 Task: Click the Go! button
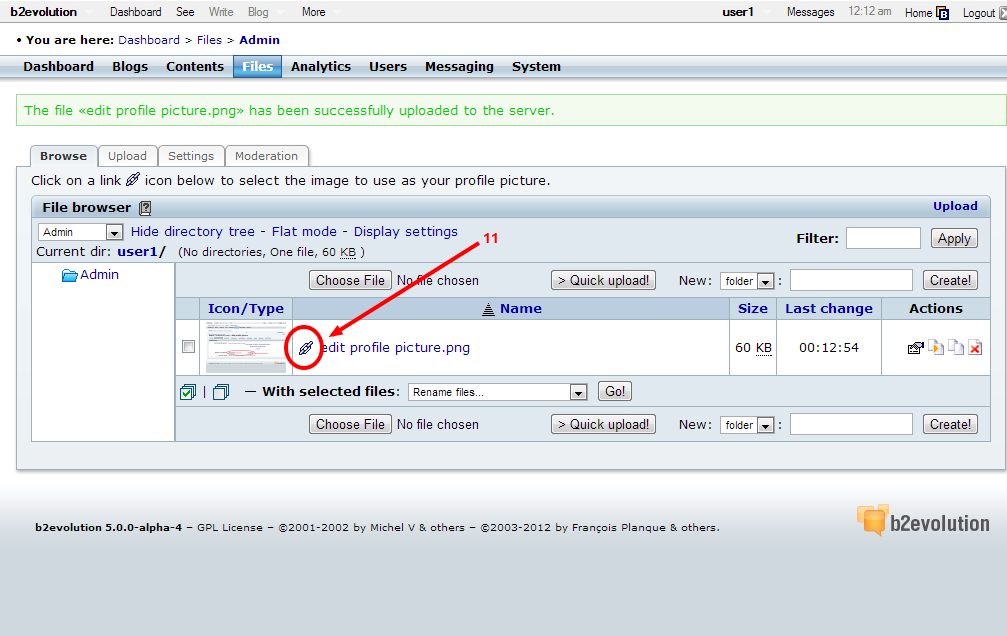(615, 391)
